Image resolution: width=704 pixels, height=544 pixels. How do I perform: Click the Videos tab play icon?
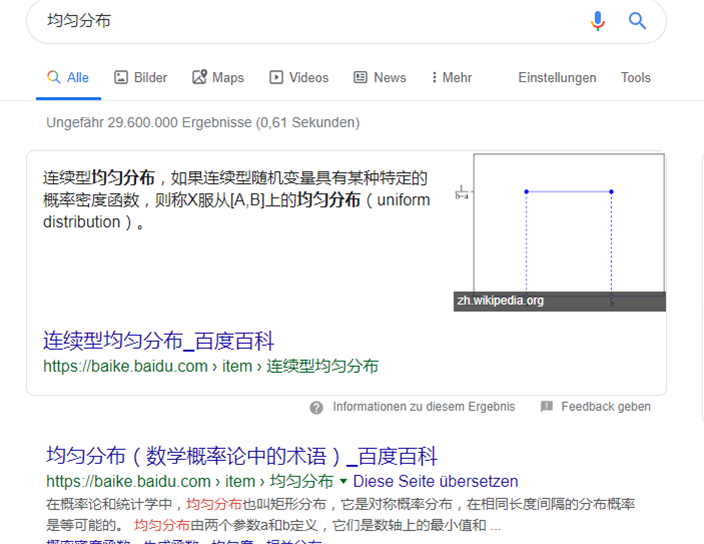coord(276,77)
